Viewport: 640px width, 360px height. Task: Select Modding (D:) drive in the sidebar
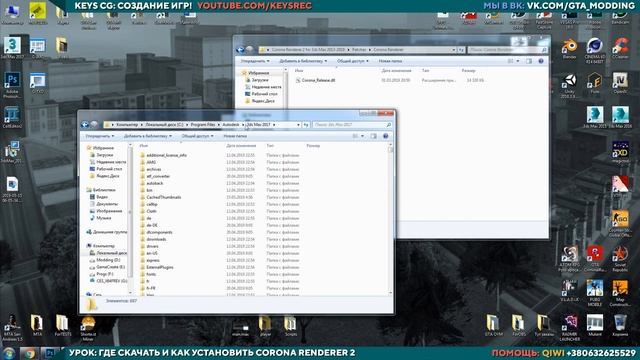tap(108, 260)
